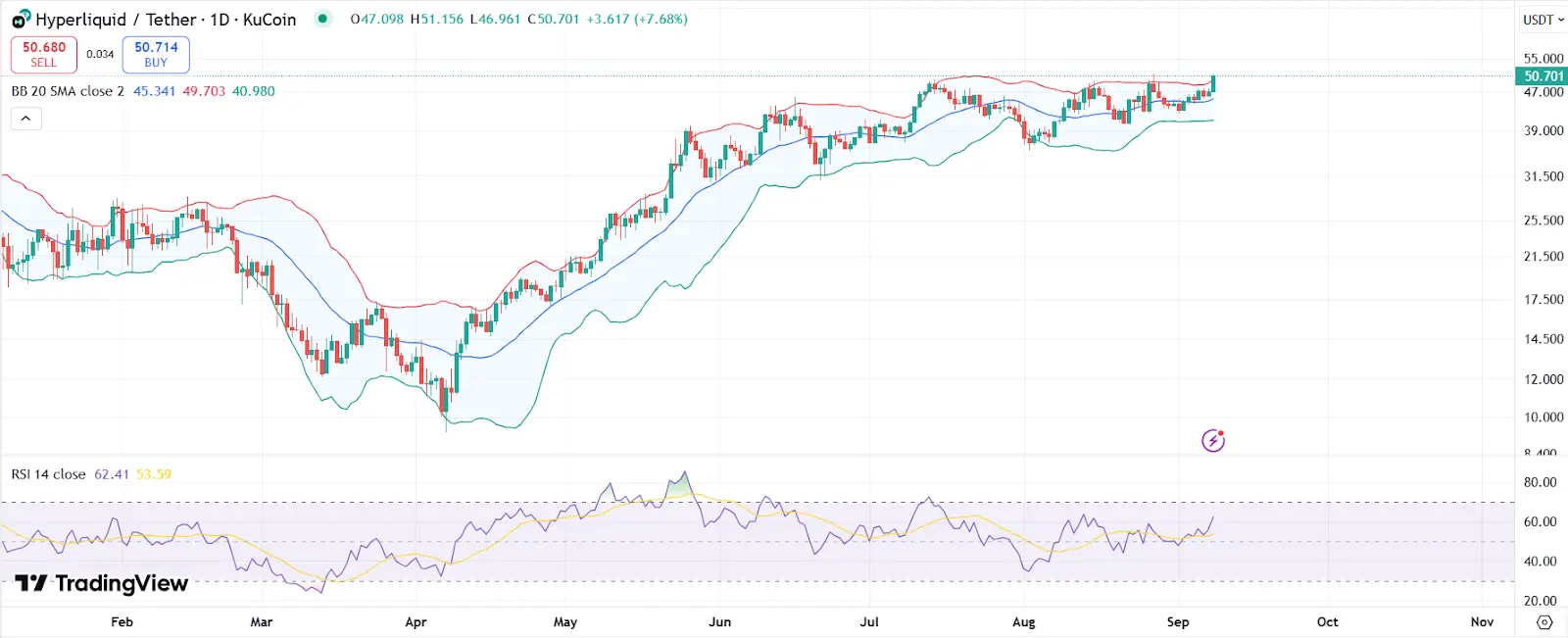Click the Hyperliquid coin logo icon
1568x638 pixels.
[21, 20]
